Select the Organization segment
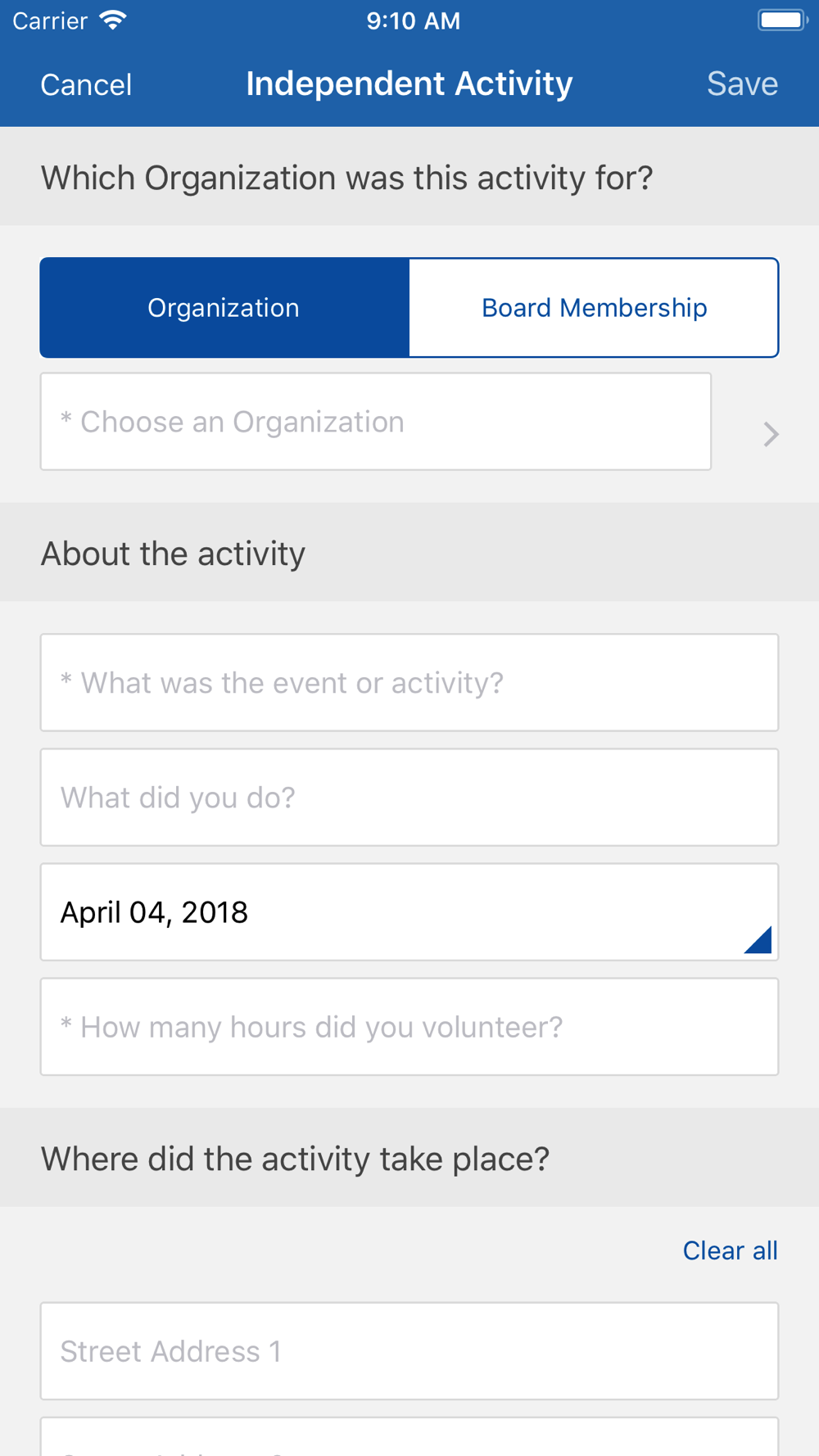Viewport: 819px width, 1456px height. (224, 308)
